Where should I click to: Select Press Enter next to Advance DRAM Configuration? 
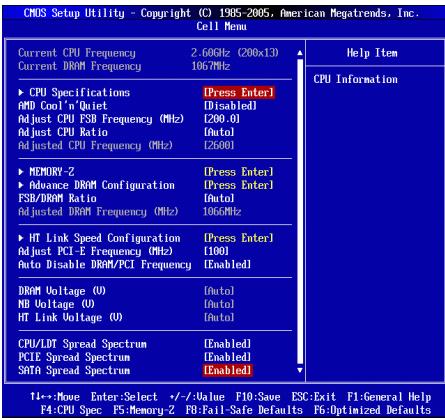(x=238, y=185)
